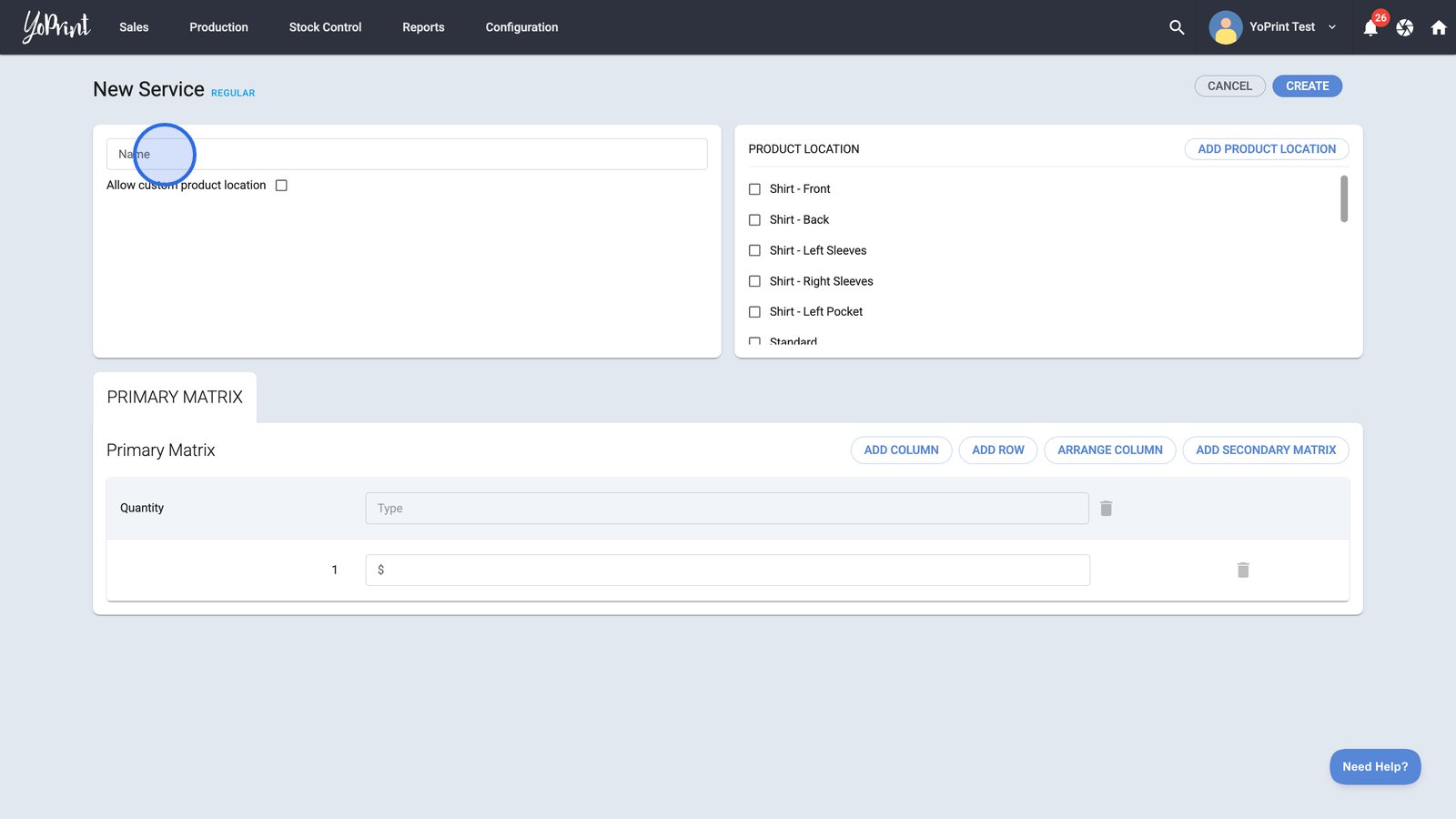This screenshot has width=1456, height=819.
Task: Enable Allow custom product location checkbox
Action: (281, 186)
